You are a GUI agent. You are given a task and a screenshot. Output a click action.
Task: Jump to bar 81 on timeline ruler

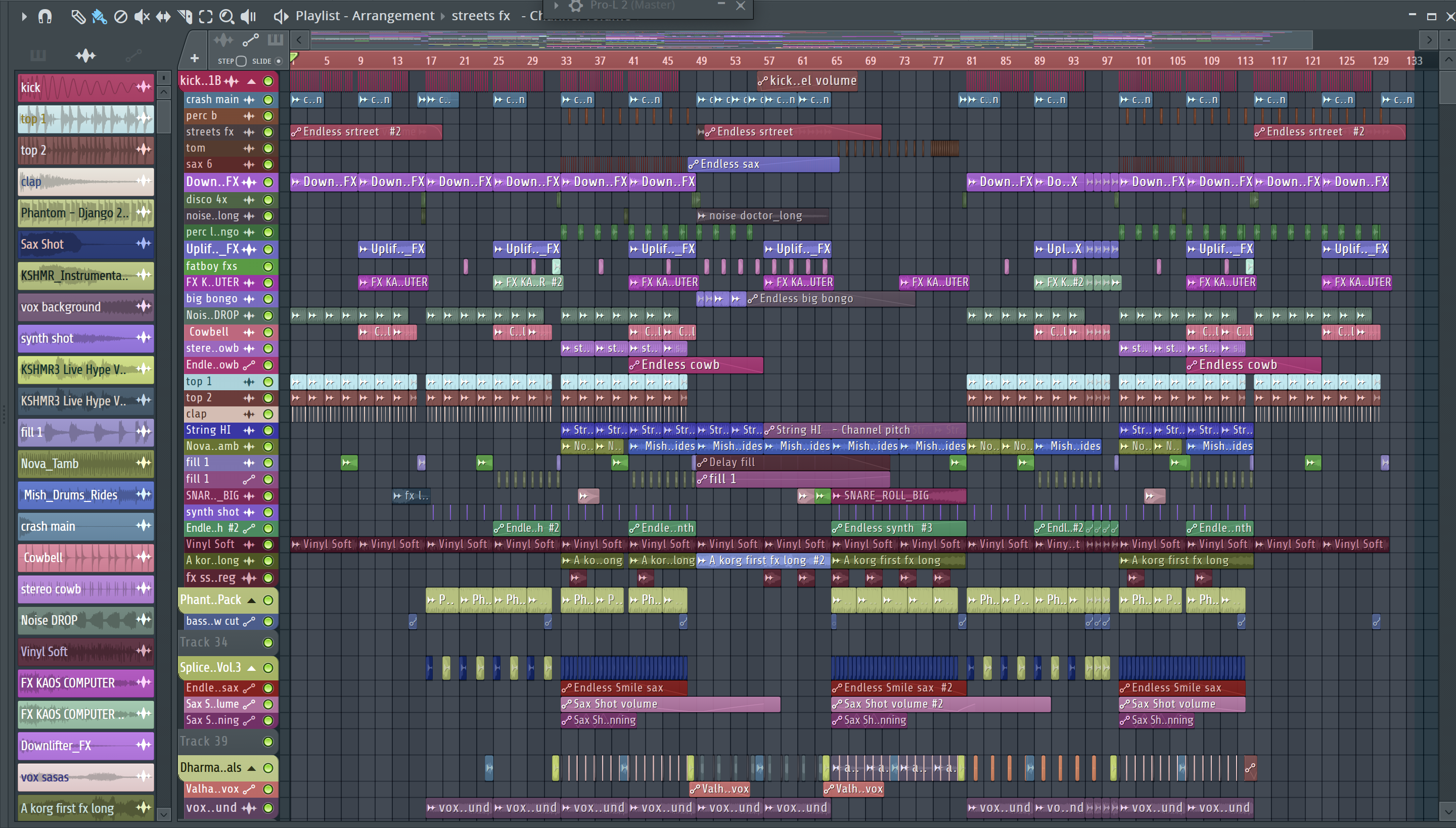(972, 61)
